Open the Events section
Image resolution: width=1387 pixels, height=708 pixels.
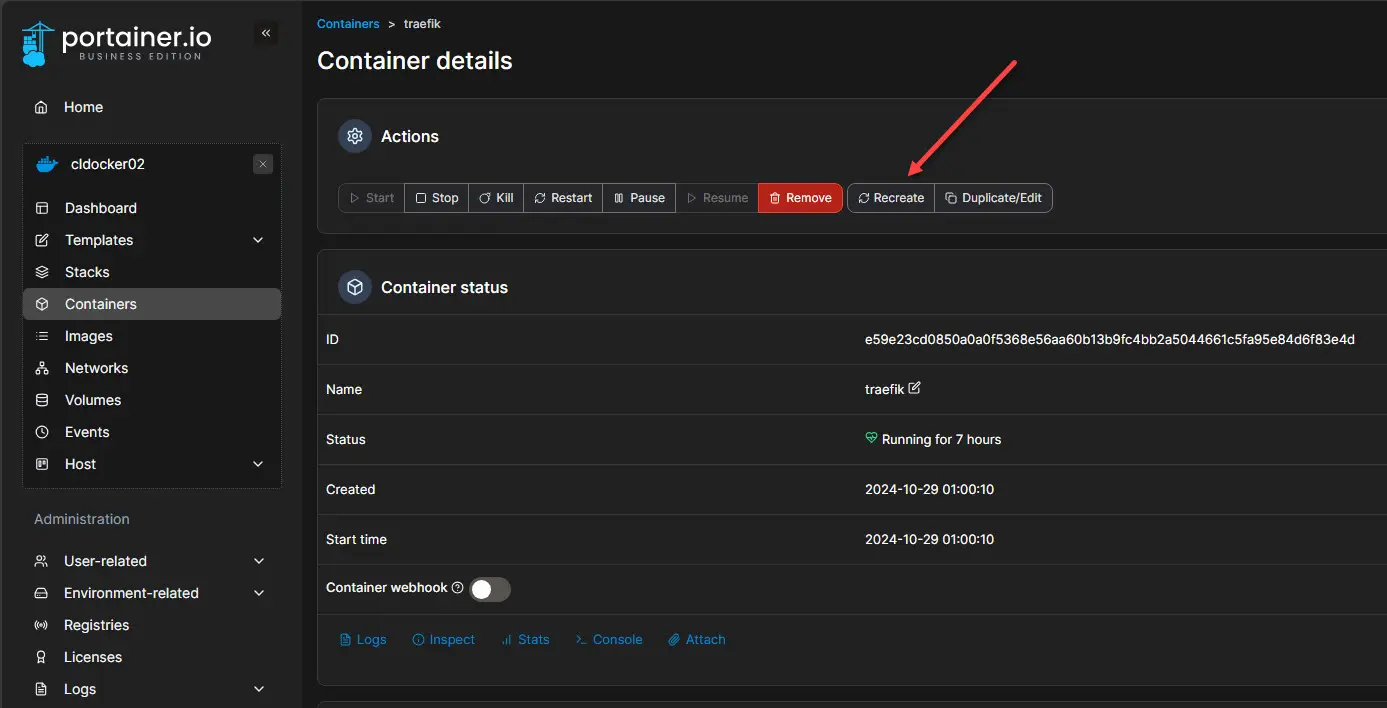[151, 432]
